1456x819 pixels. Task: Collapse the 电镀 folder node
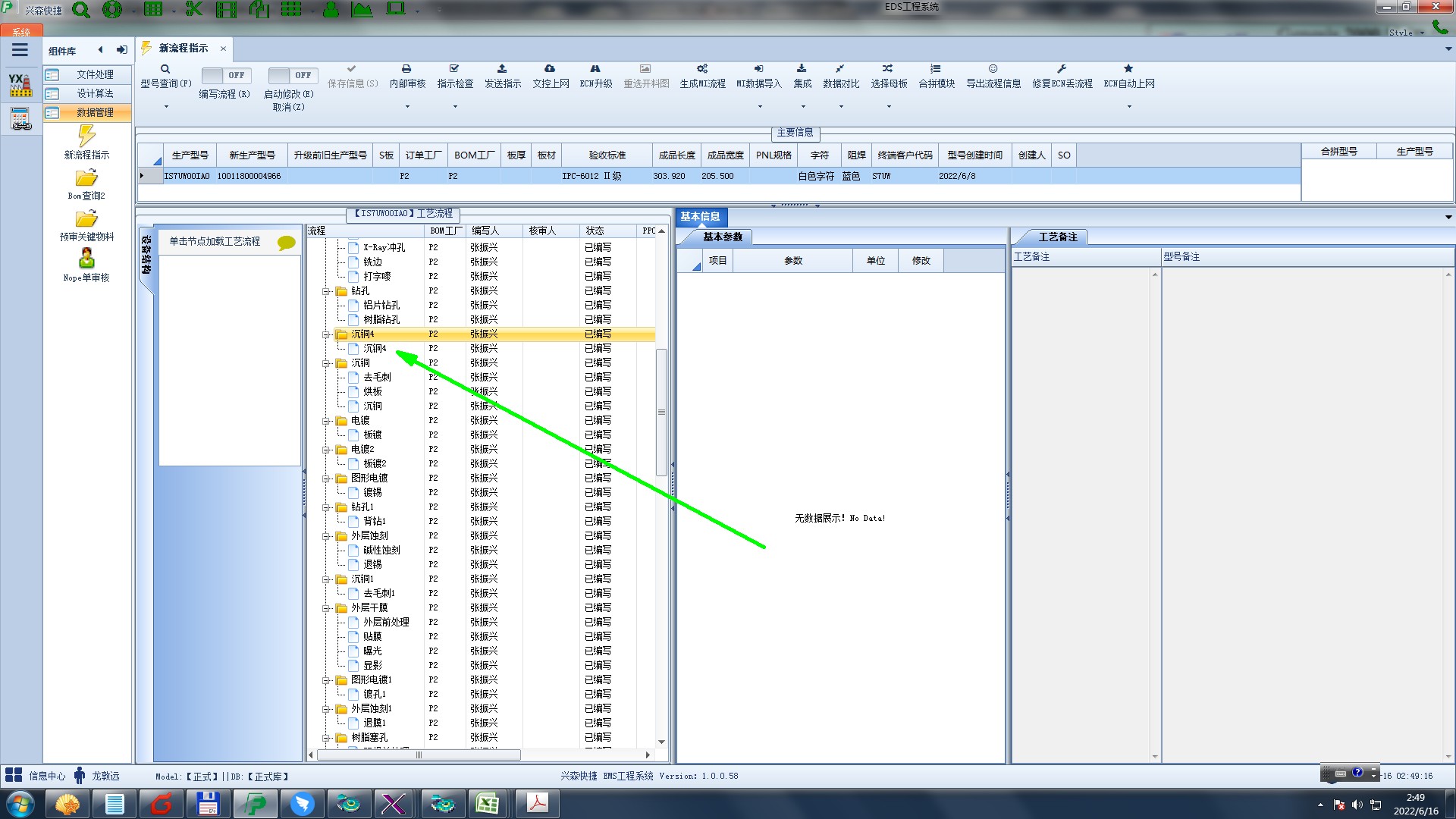[x=326, y=421]
